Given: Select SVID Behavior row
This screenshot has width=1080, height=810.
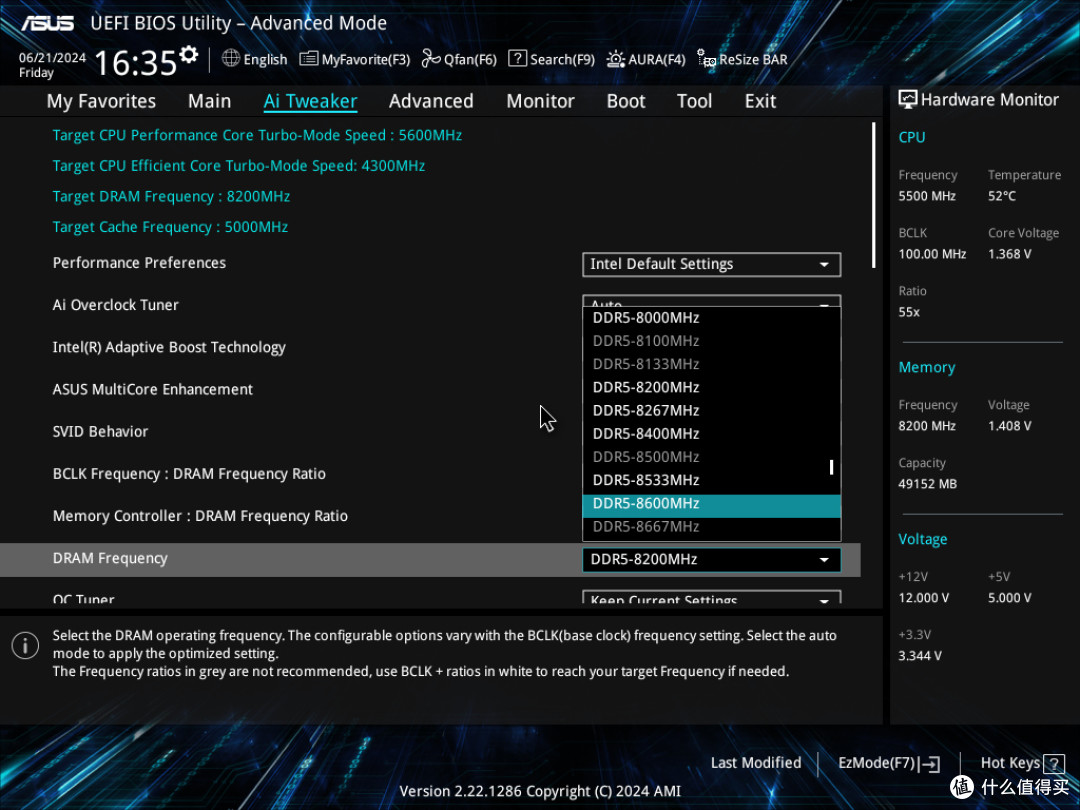Looking at the screenshot, I should click(101, 432).
